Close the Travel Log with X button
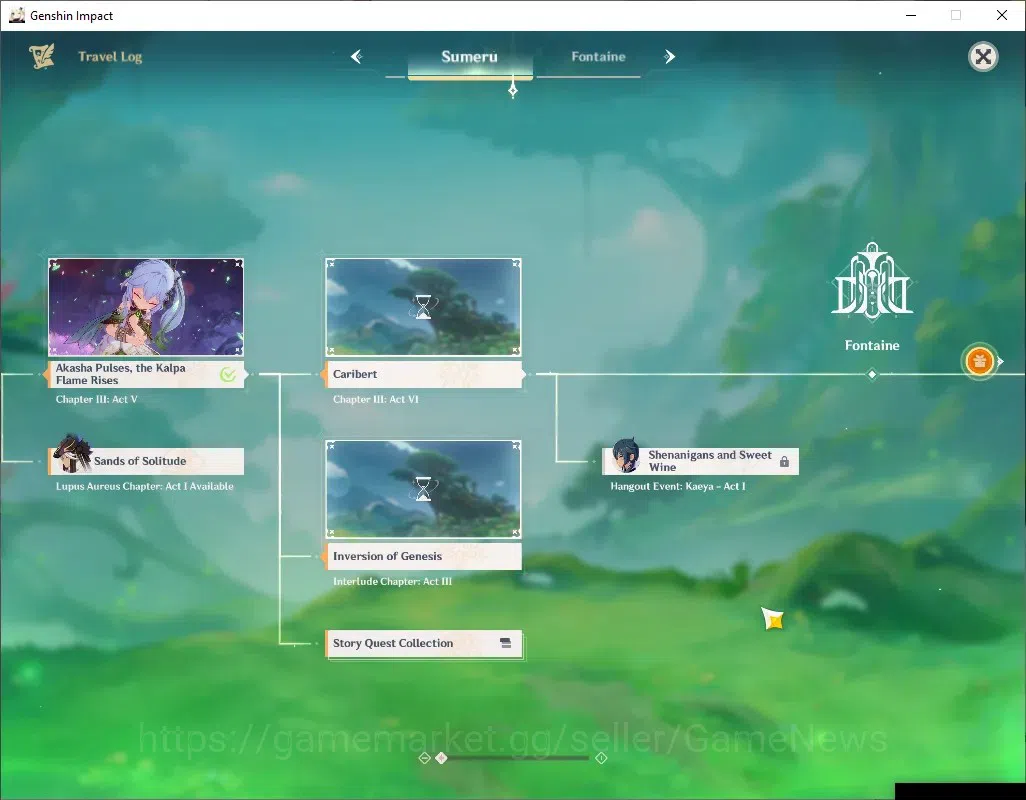 (983, 57)
